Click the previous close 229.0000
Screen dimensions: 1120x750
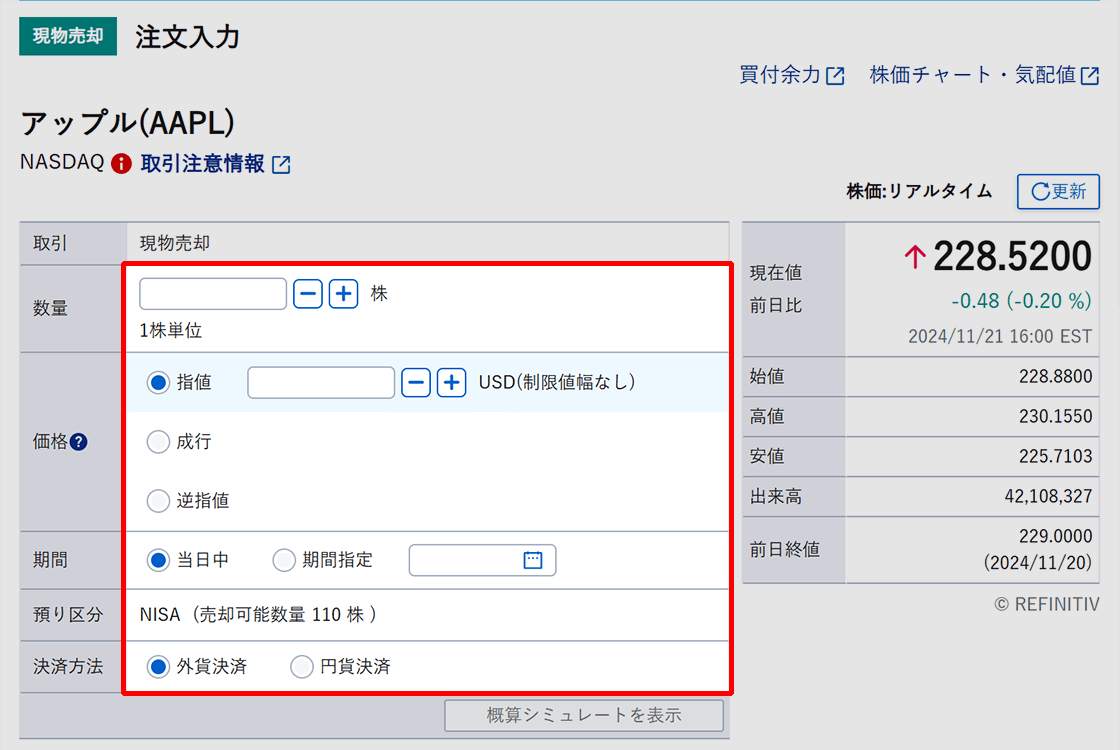point(1055,536)
